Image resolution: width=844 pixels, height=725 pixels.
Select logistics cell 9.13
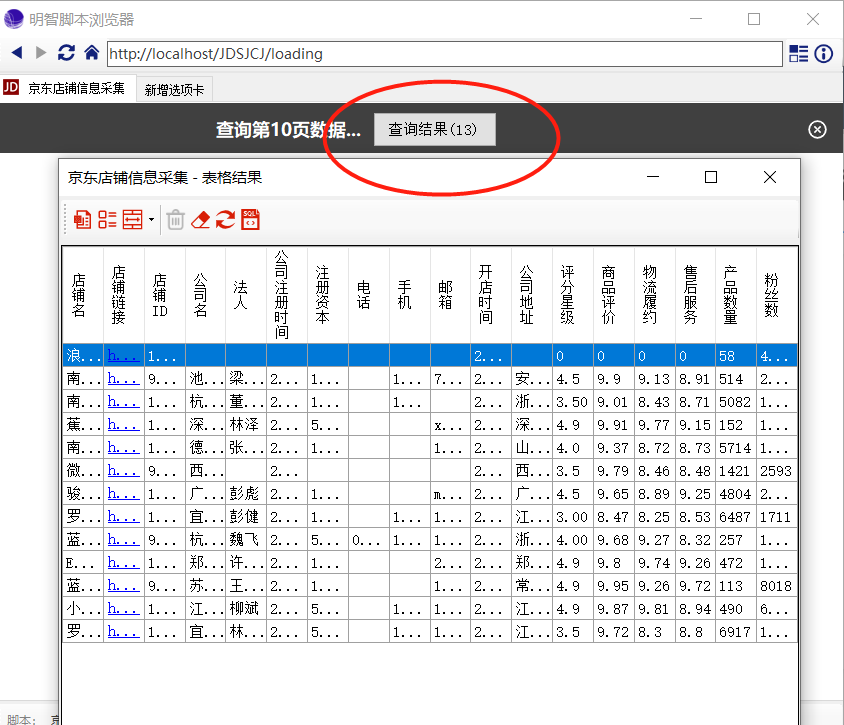point(655,379)
